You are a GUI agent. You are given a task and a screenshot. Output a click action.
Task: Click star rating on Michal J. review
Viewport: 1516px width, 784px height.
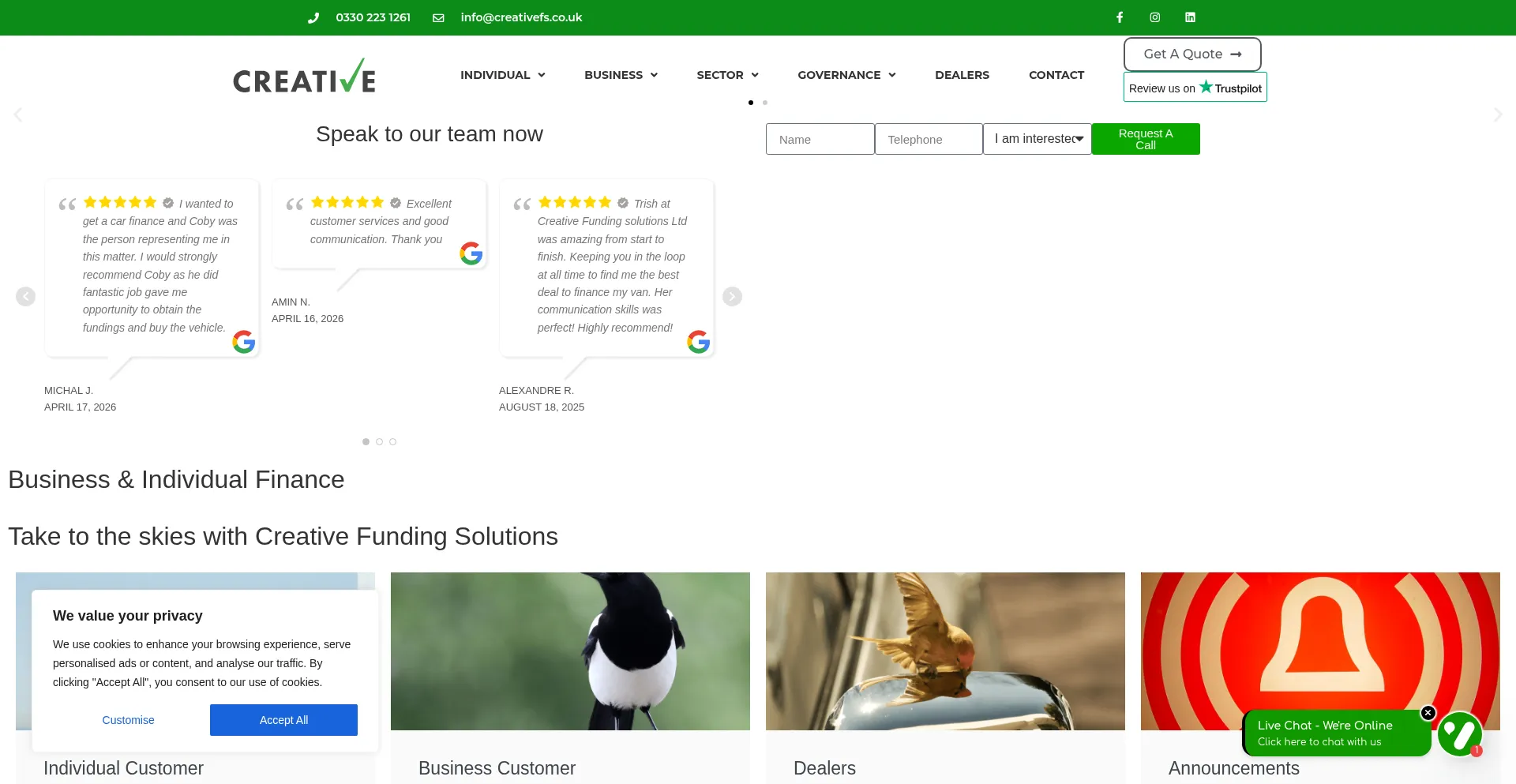coord(120,202)
